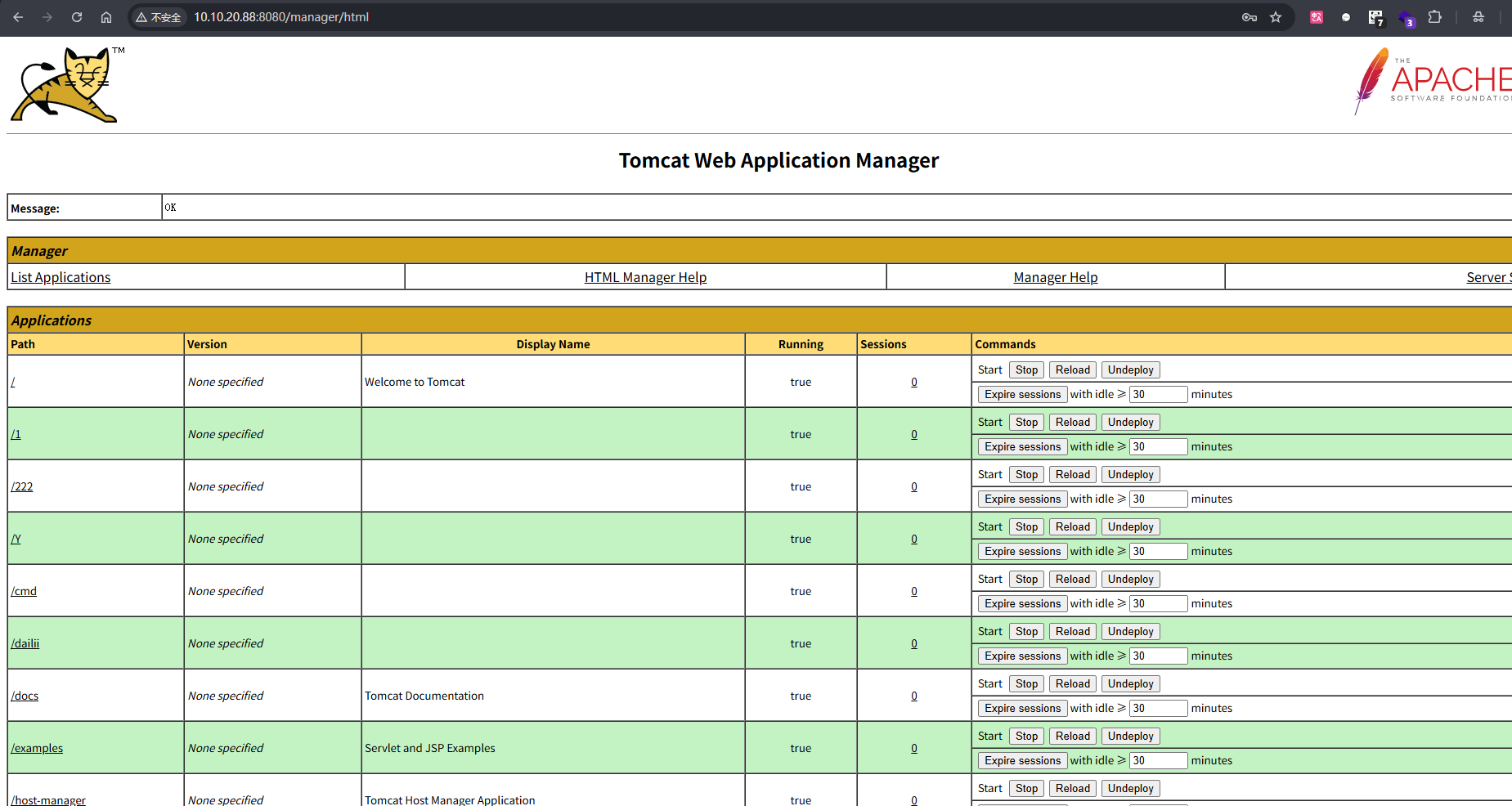Image resolution: width=1512 pixels, height=806 pixels.
Task: Click the sessions count for /1 application
Action: (914, 434)
